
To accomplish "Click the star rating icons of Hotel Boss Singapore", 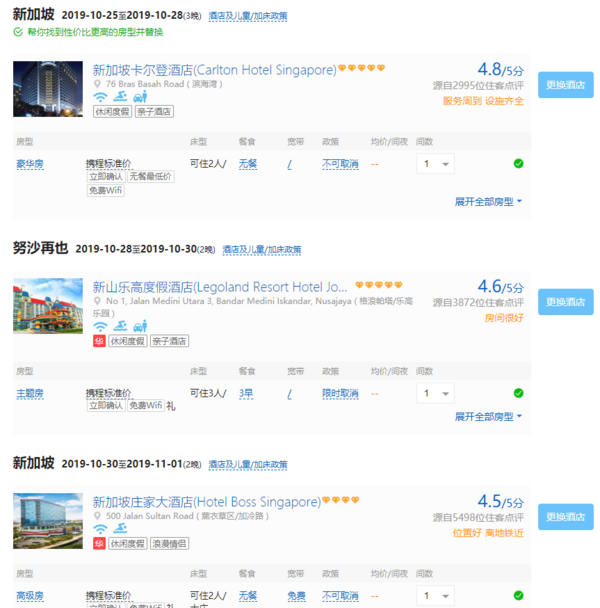I will (341, 500).
